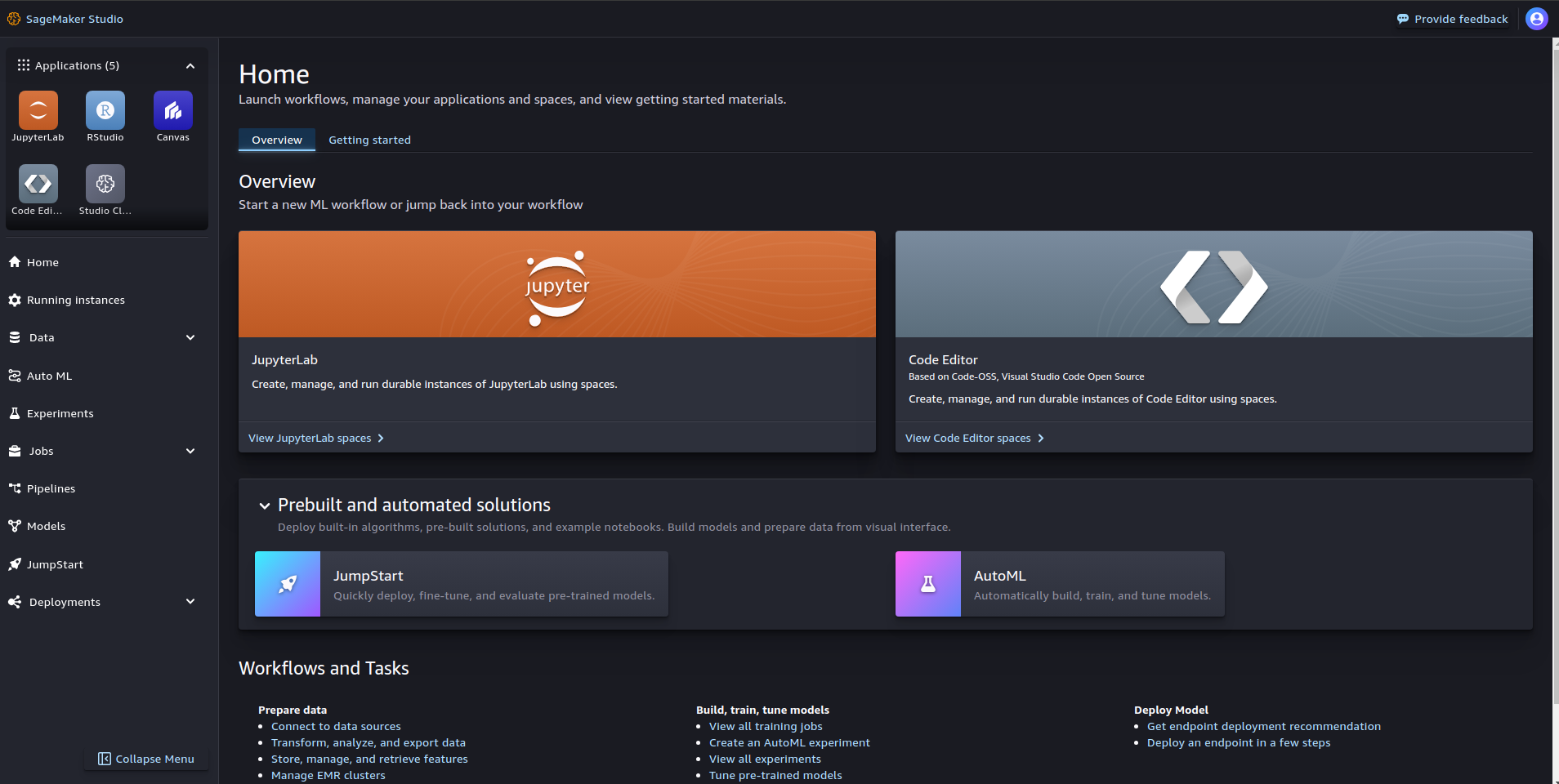Switch to the Getting started tab
Viewport: 1559px width, 784px height.
[369, 140]
